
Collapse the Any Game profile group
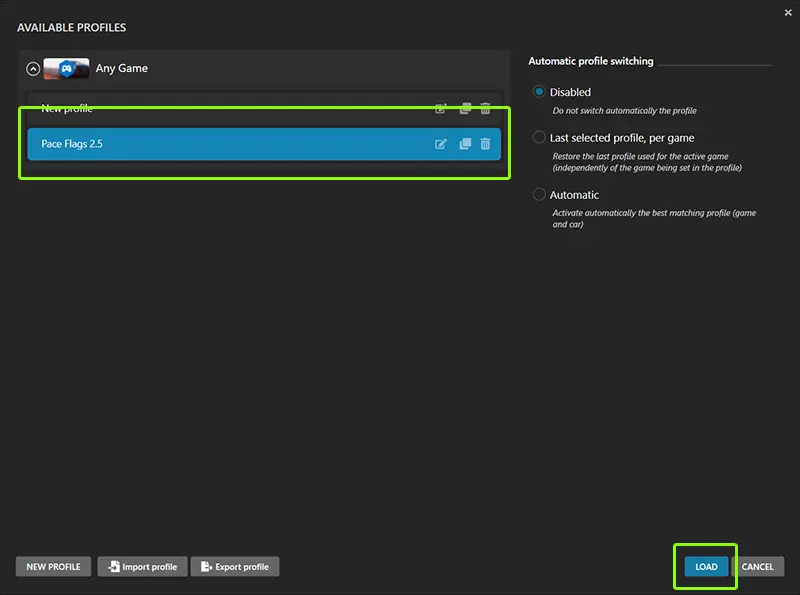[x=33, y=69]
